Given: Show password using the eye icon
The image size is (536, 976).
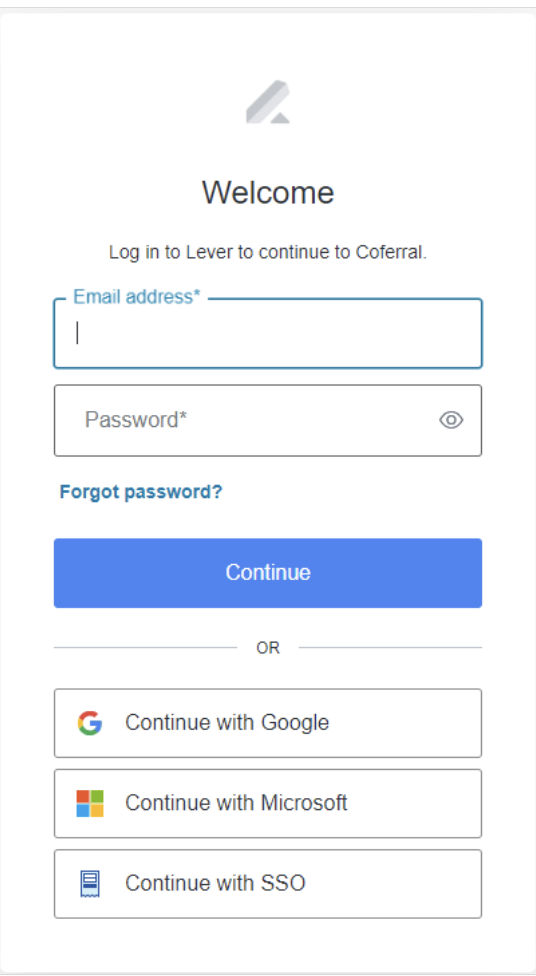Looking at the screenshot, I should pyautogui.click(x=451, y=421).
